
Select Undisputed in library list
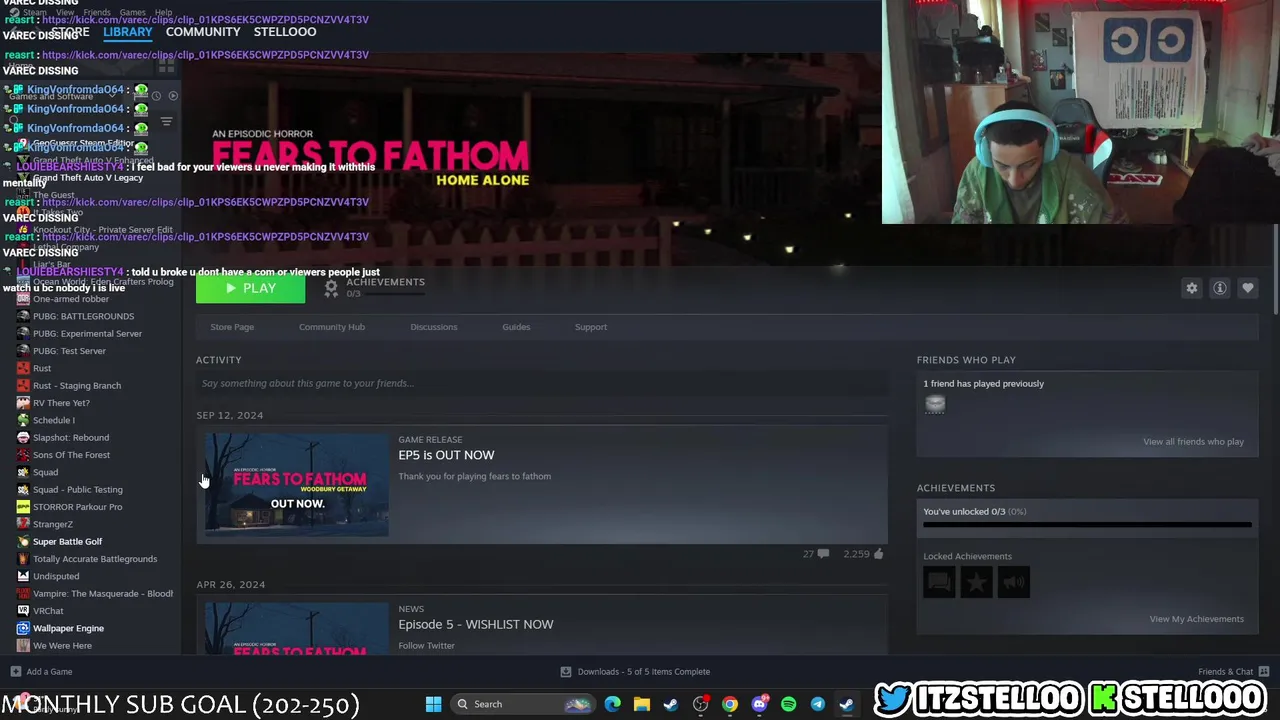(56, 576)
